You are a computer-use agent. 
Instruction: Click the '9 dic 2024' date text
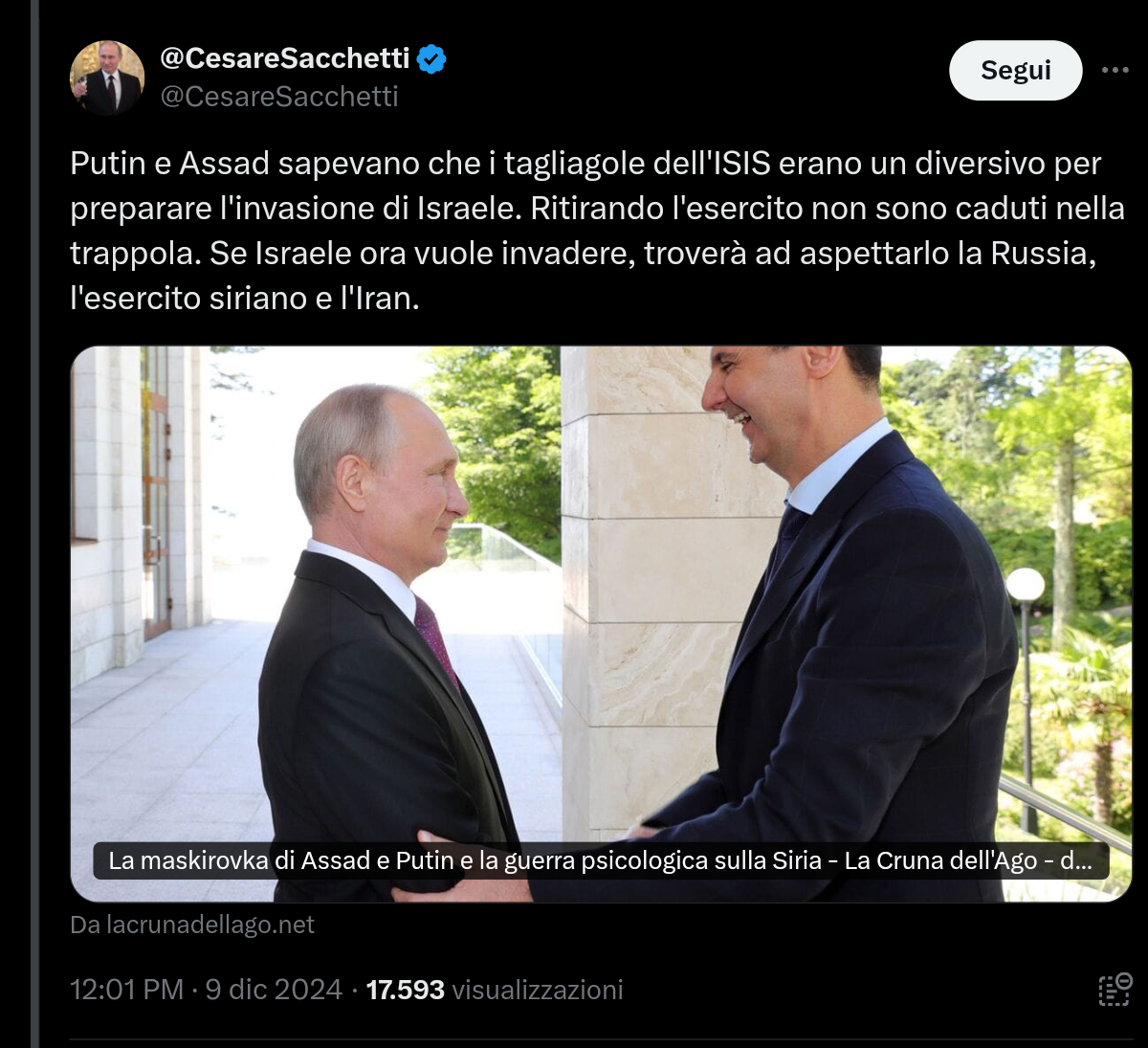pyautogui.click(x=276, y=991)
